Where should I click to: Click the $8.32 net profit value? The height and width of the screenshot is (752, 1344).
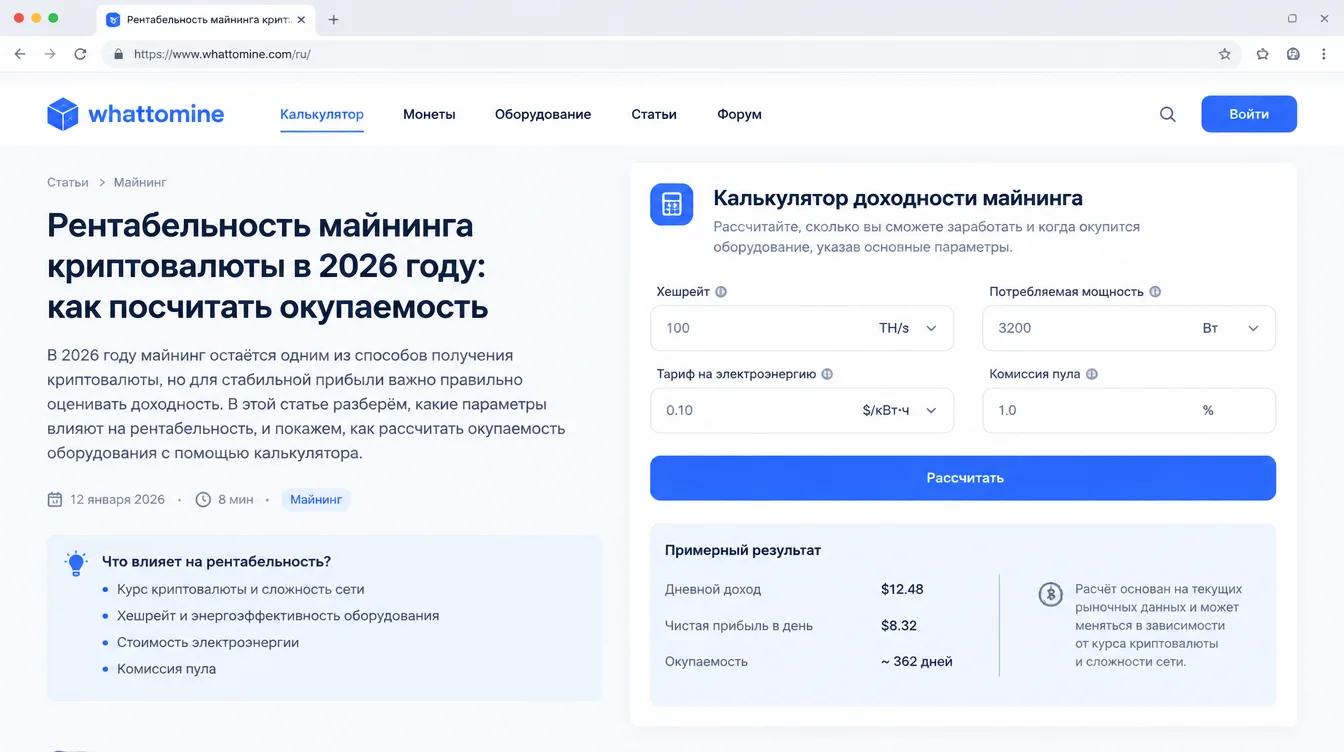coord(899,626)
